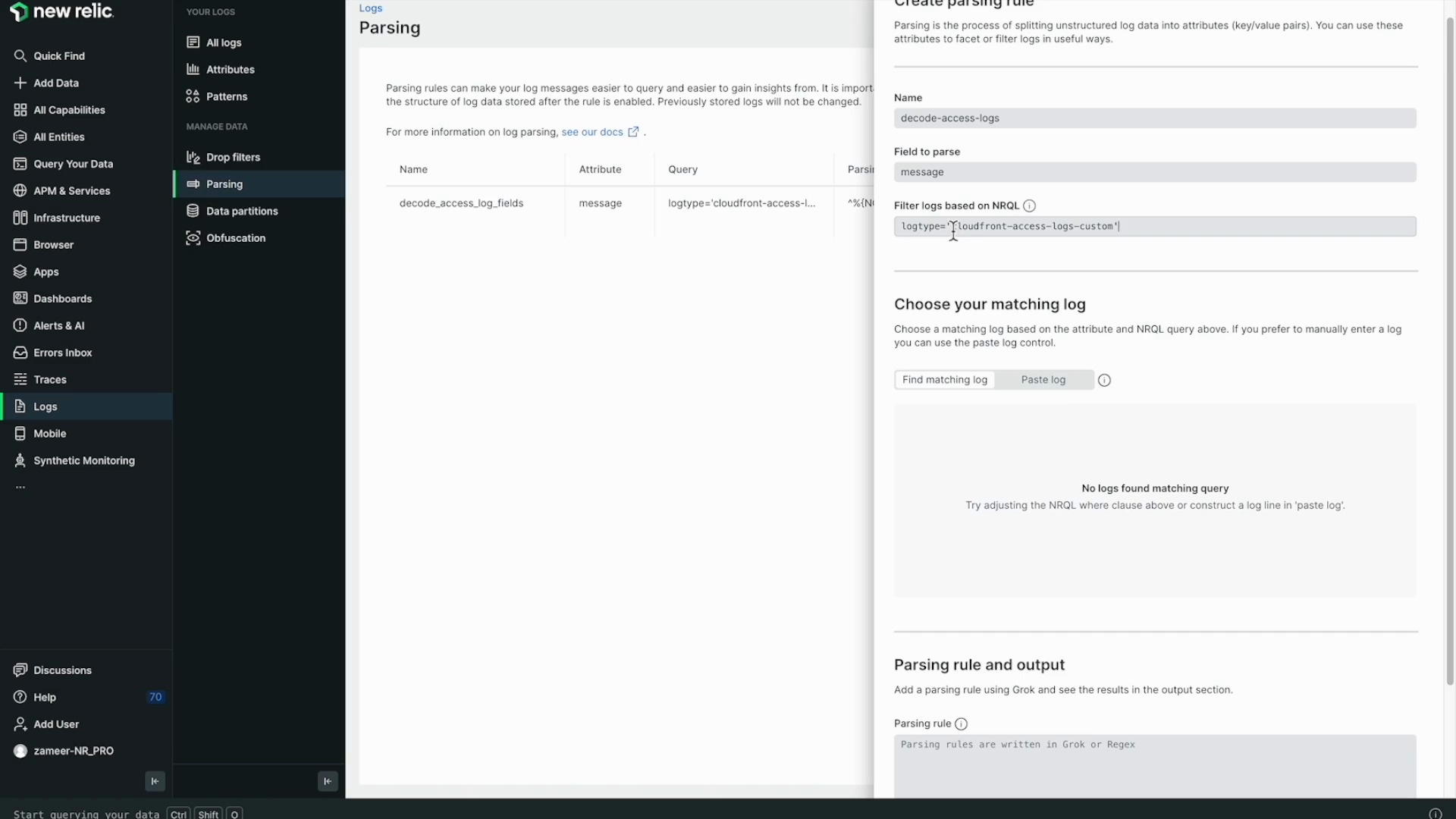Open Drop filters icon
Screen dimensions: 1456x819
click(x=193, y=157)
